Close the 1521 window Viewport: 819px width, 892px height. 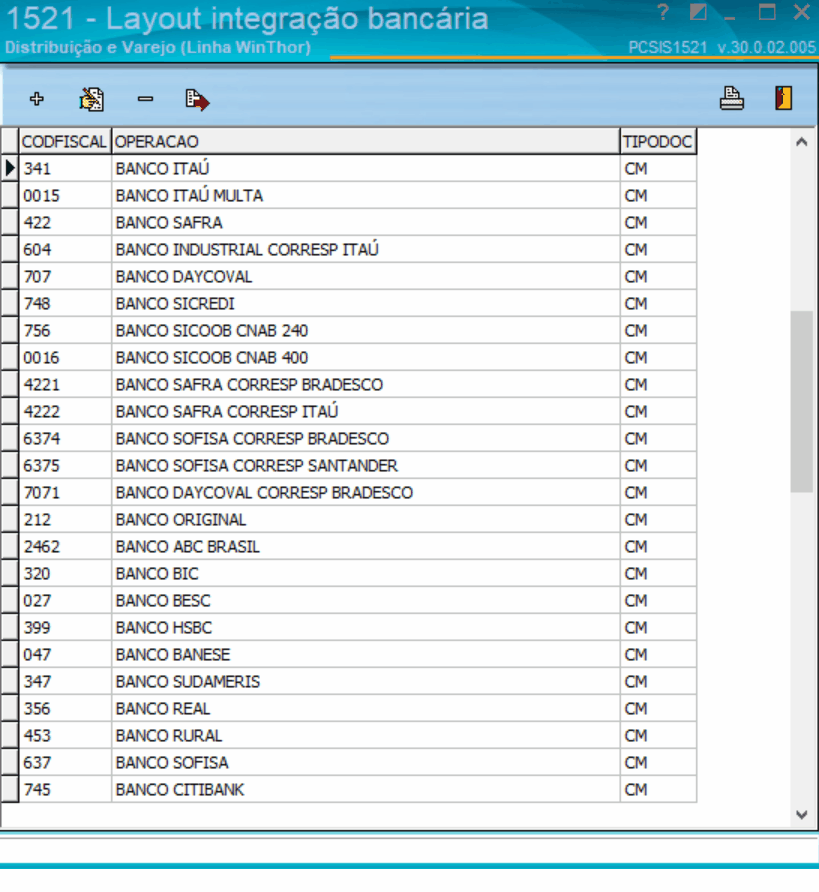coord(802,12)
